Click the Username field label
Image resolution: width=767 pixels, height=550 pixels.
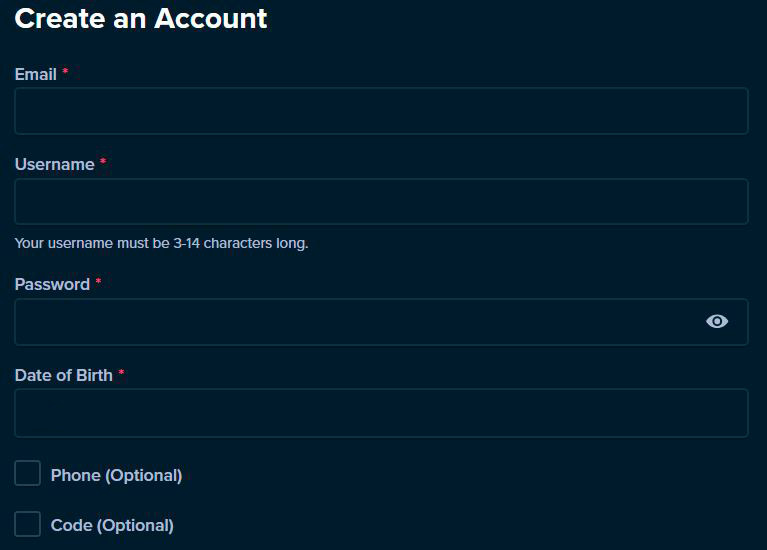pos(55,164)
